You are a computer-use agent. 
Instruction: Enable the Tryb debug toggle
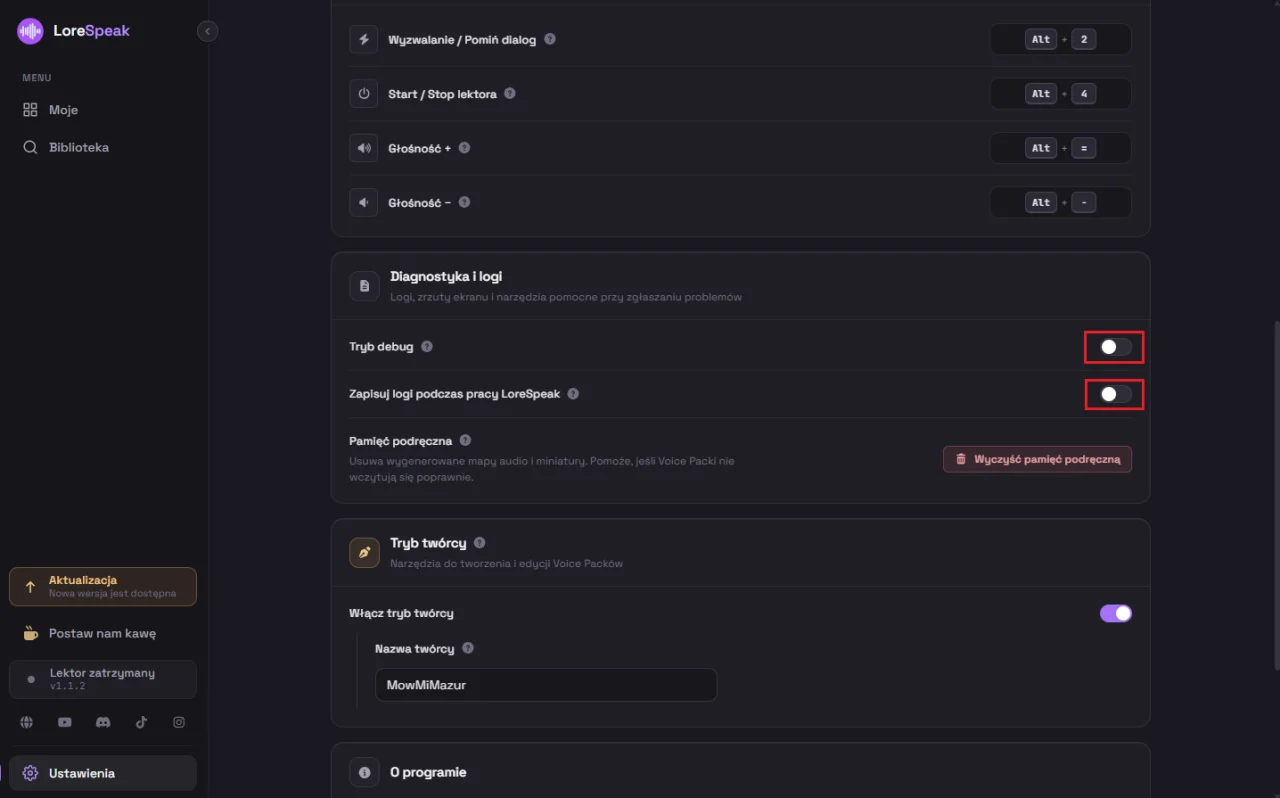tap(1116, 347)
